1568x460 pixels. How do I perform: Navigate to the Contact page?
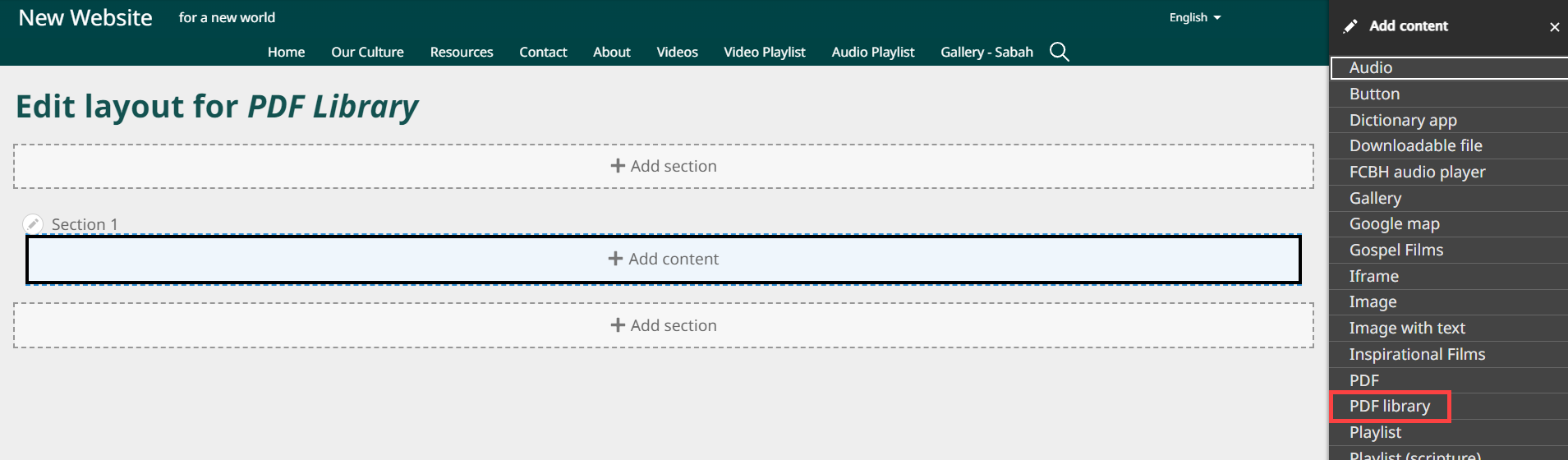[543, 52]
